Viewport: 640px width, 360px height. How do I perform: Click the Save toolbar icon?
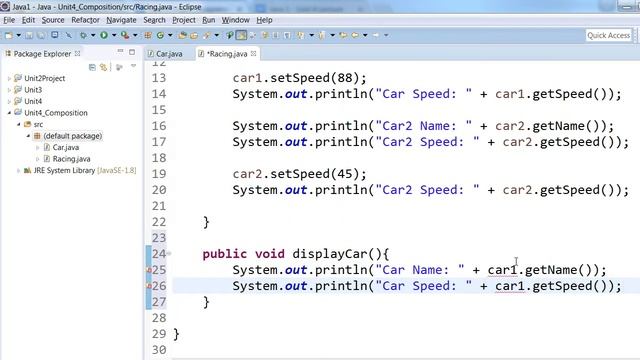pyautogui.click(x=29, y=35)
